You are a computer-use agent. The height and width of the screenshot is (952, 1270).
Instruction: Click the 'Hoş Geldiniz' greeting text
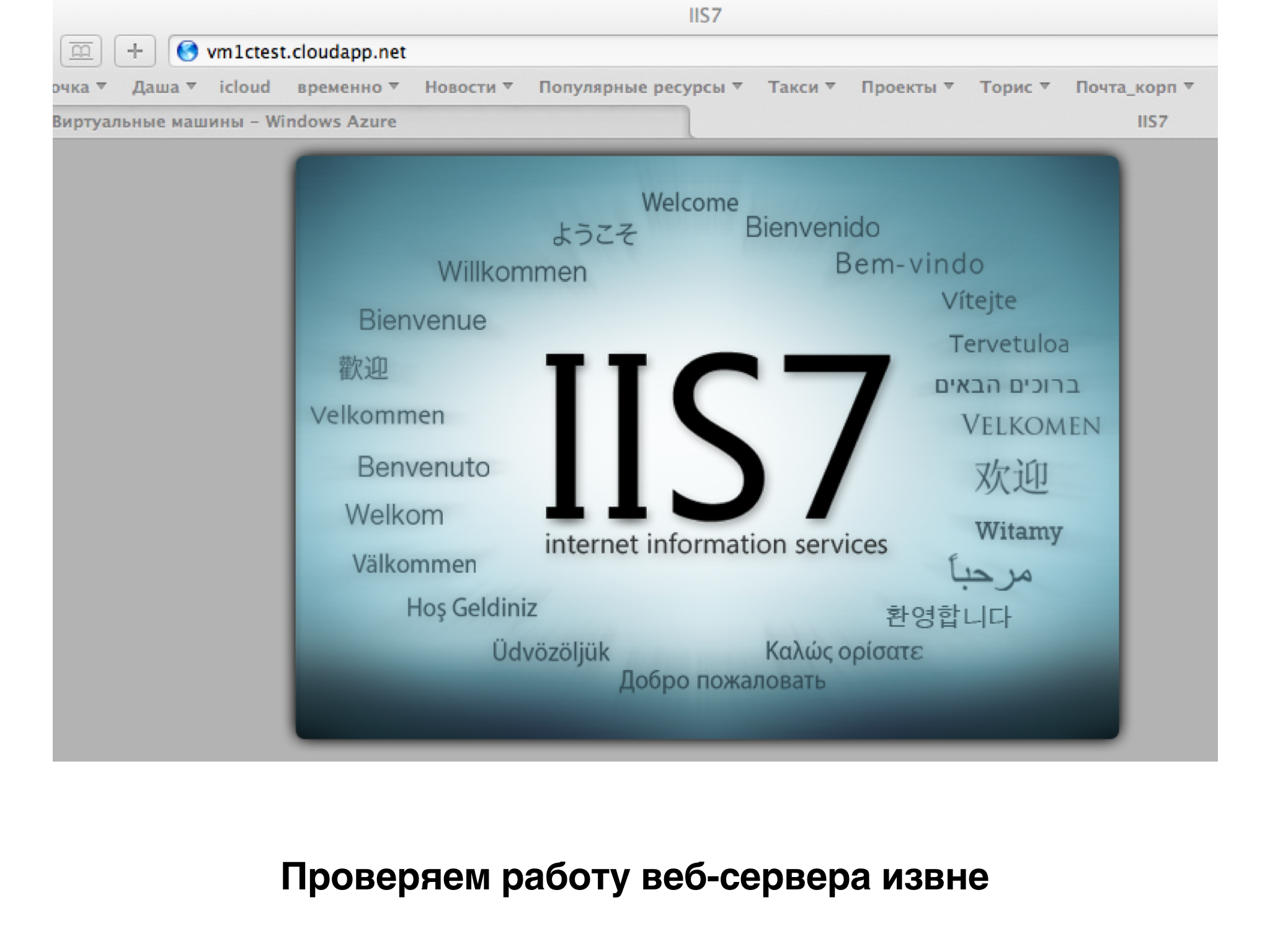click(472, 608)
